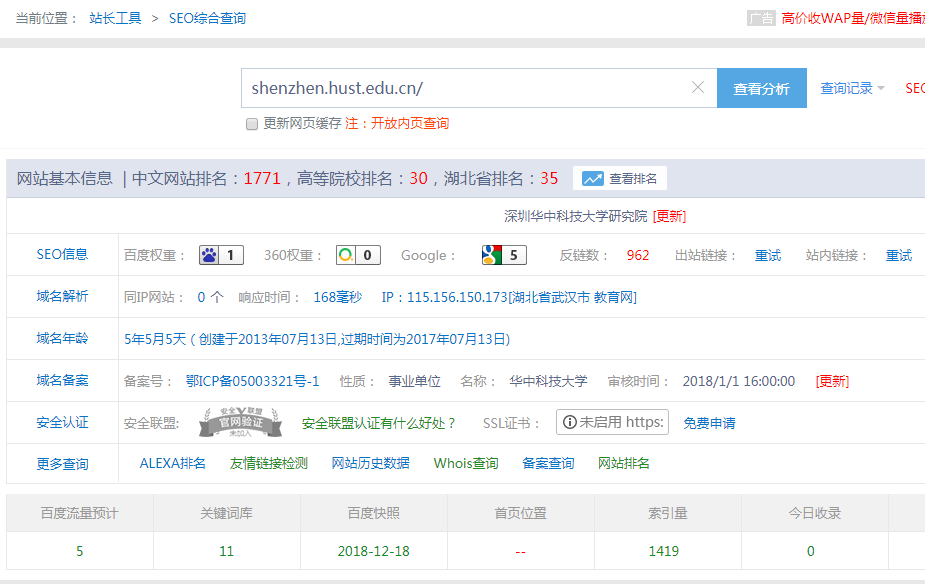Open 网站排名 link in 更多查询
The image size is (925, 584).
click(x=624, y=463)
